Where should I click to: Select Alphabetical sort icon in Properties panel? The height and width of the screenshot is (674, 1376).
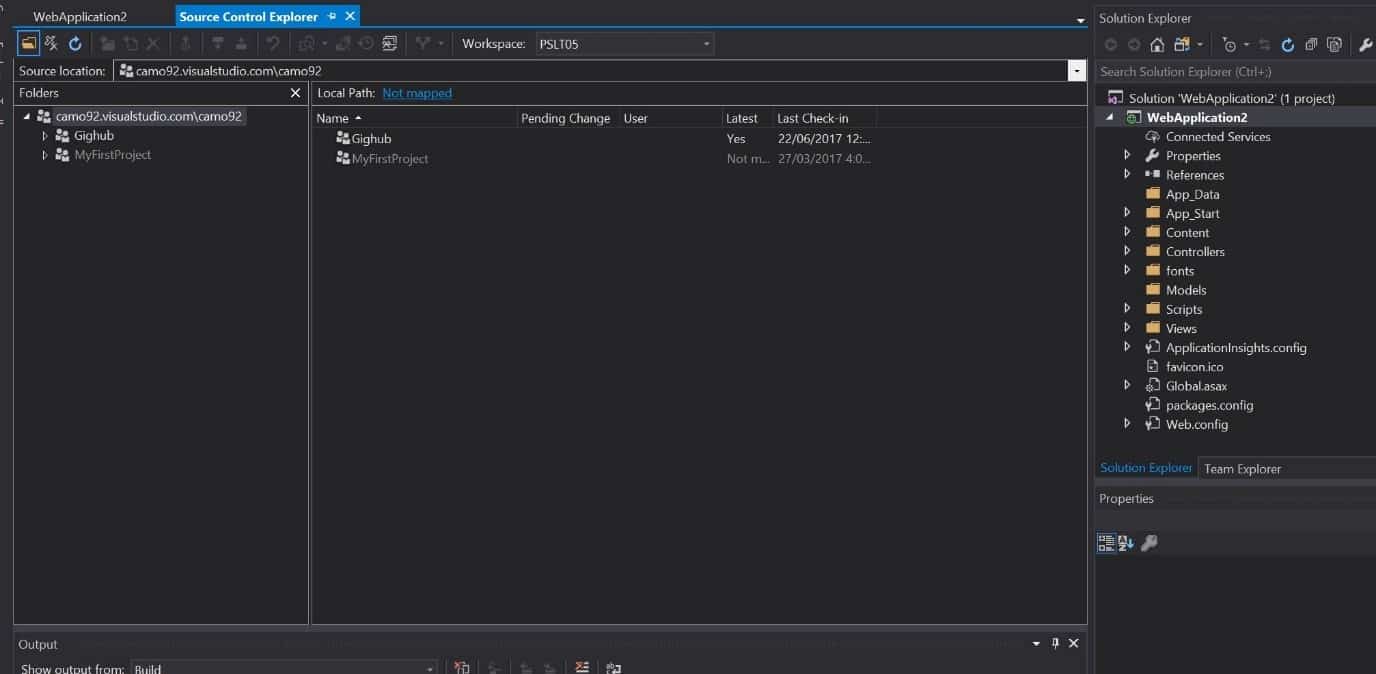point(1126,543)
